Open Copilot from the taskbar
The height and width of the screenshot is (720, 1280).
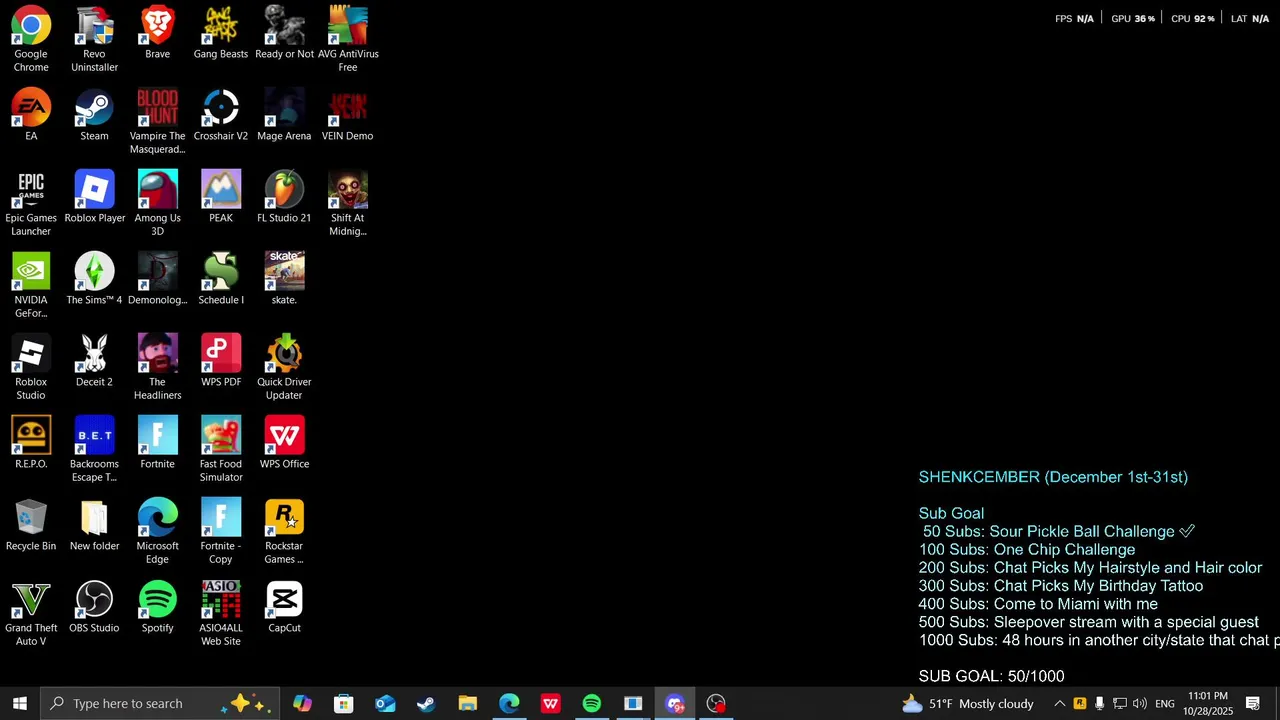(302, 703)
